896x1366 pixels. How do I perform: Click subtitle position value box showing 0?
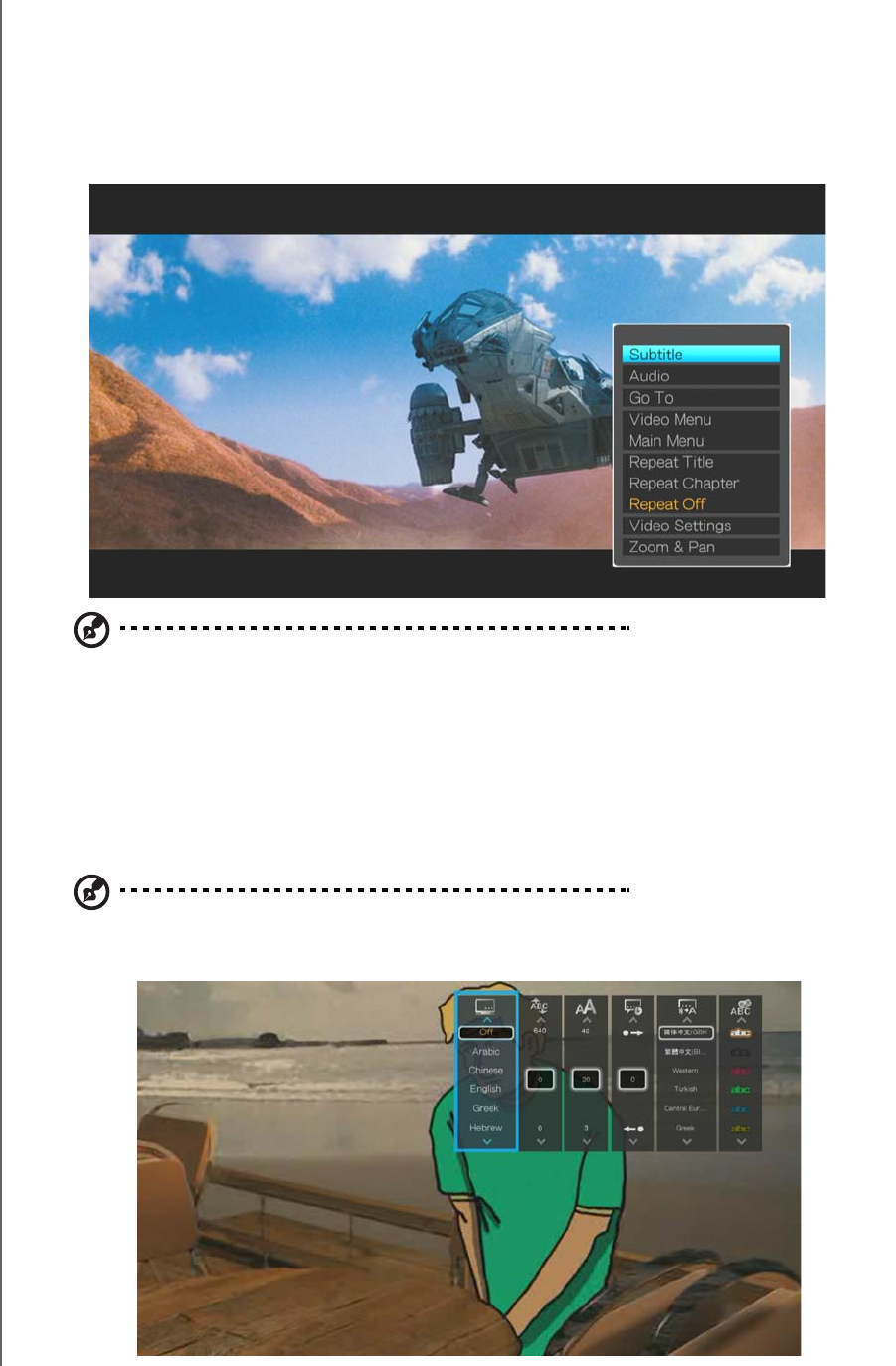(x=540, y=1079)
